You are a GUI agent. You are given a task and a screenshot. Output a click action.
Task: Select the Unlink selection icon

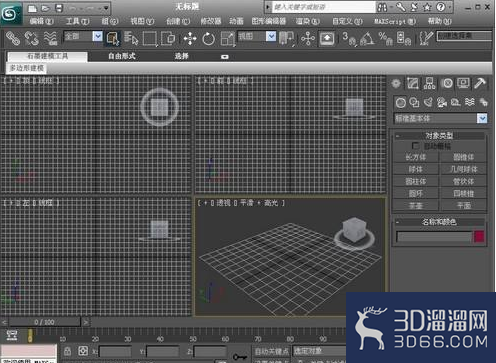(31, 38)
